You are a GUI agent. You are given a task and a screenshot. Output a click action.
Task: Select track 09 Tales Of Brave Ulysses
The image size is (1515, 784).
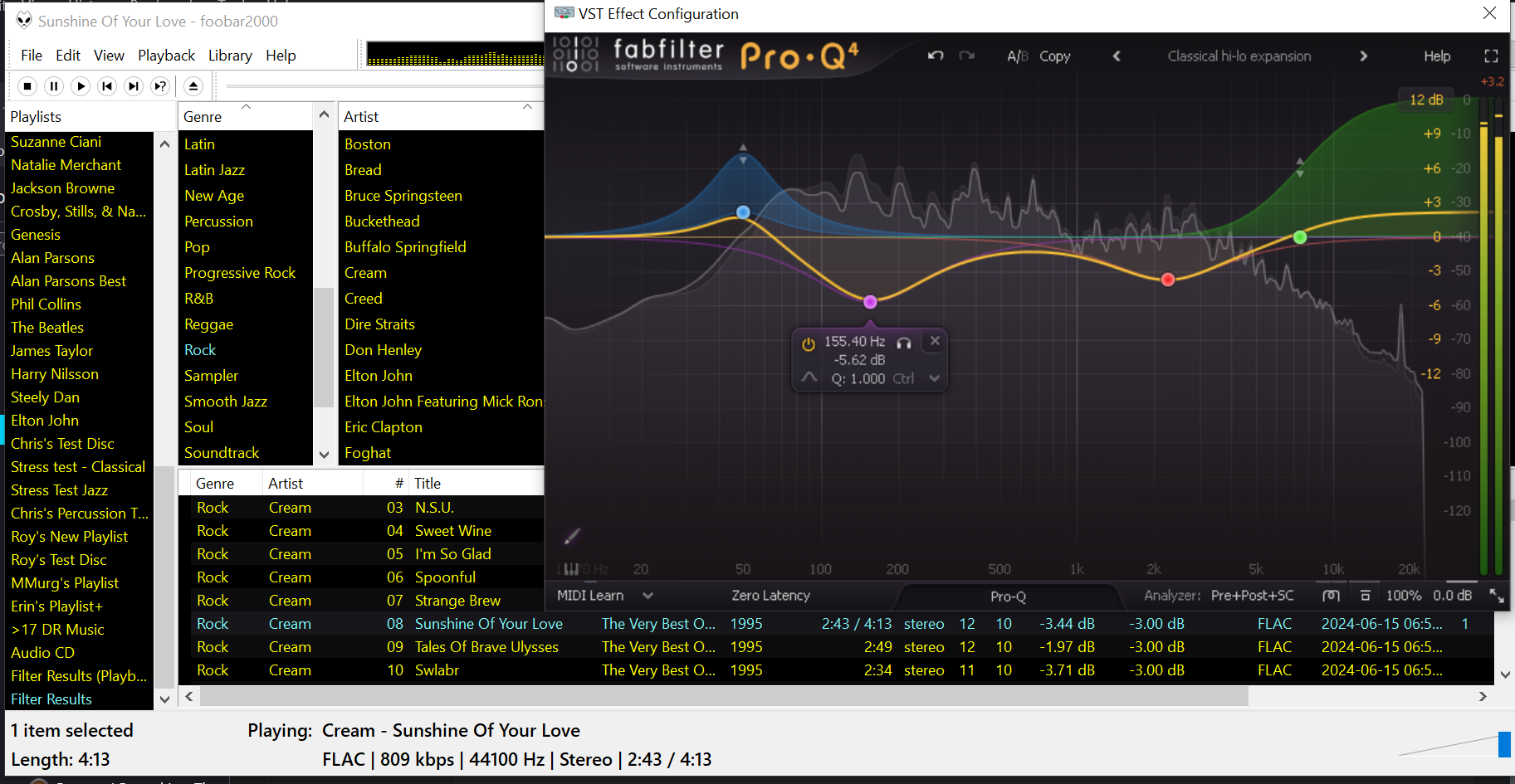(837, 647)
